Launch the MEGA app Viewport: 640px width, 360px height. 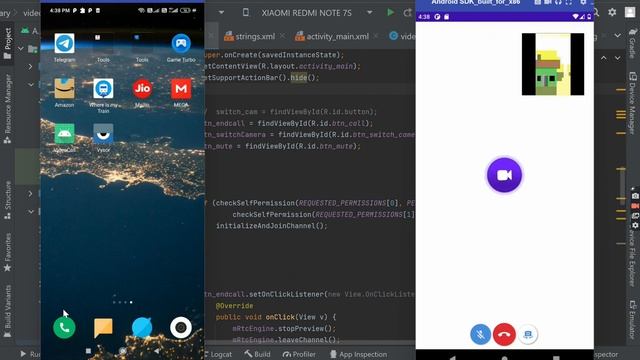181,89
